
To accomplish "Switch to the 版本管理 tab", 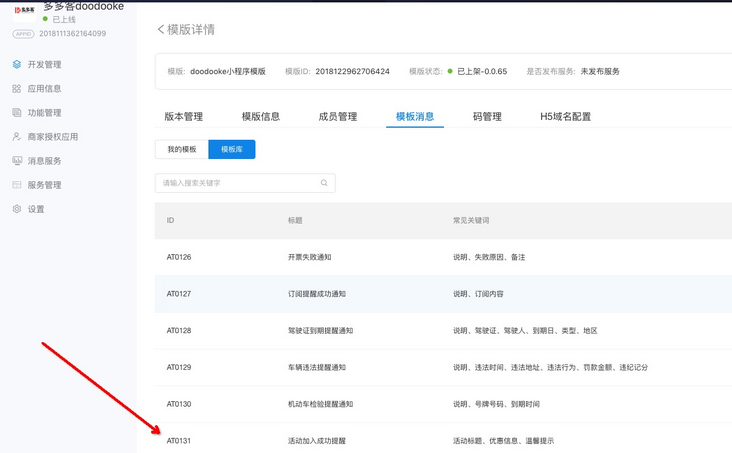I will 183,117.
